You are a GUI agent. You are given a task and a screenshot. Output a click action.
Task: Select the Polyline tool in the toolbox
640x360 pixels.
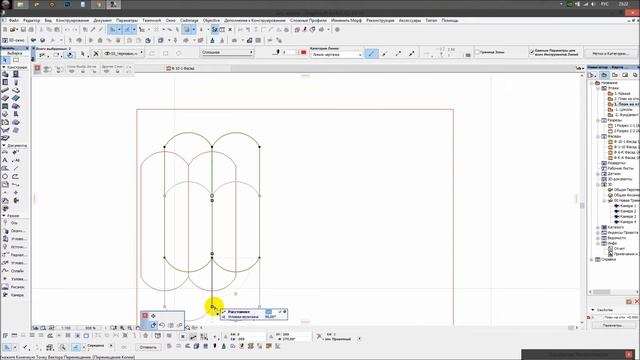point(16,176)
